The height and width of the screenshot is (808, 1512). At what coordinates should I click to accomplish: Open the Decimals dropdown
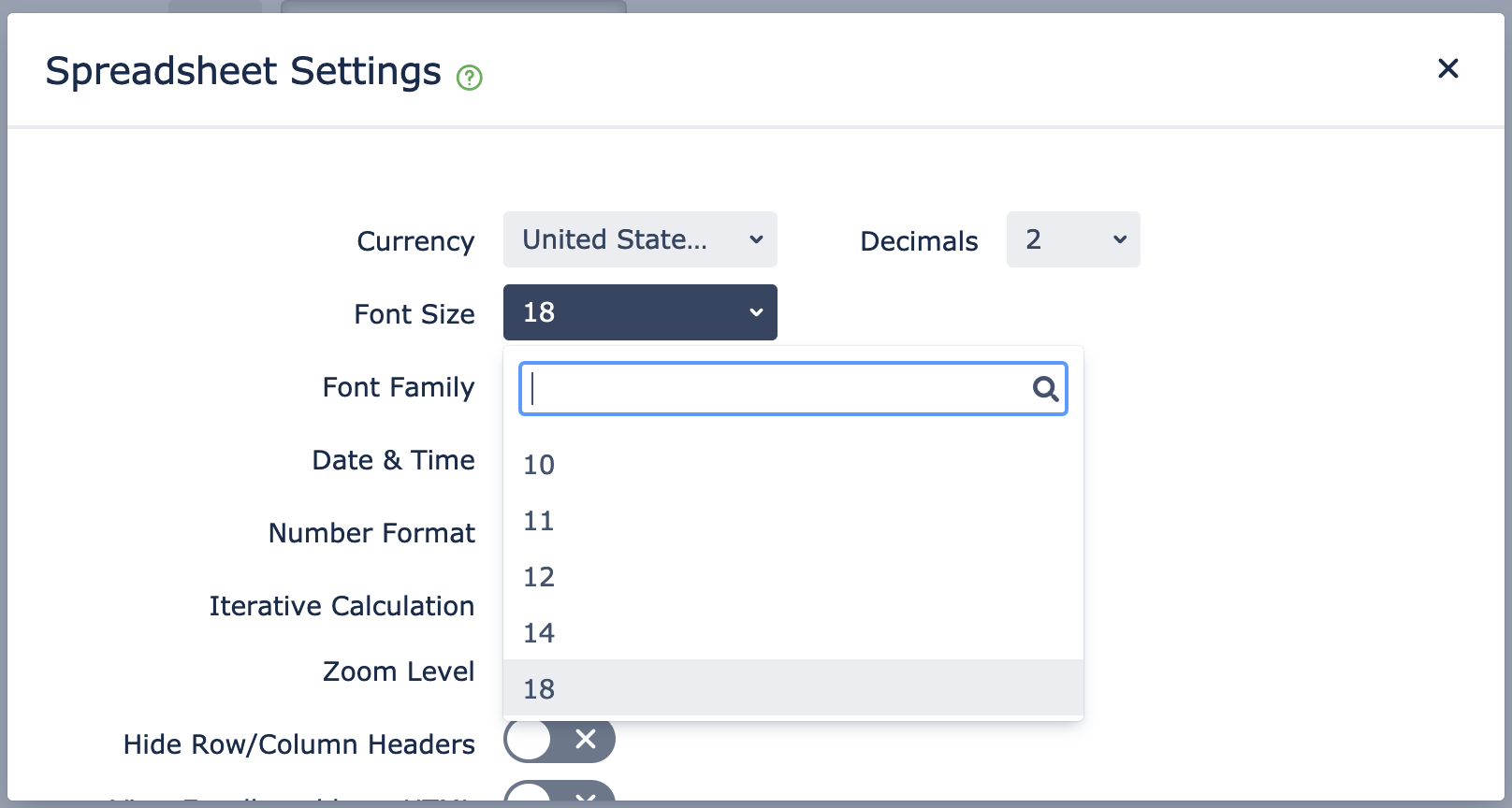[1073, 239]
